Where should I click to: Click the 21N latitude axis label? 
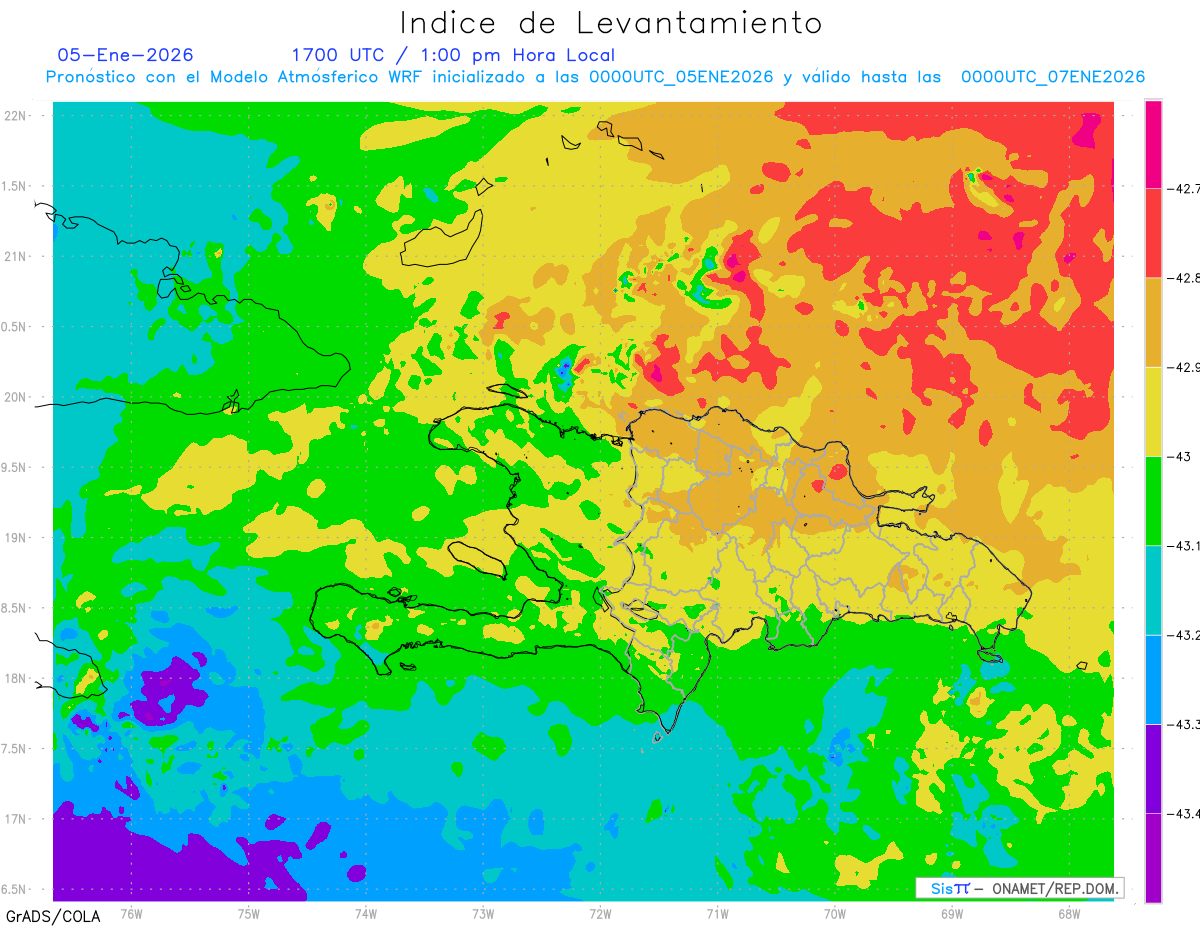point(15,256)
